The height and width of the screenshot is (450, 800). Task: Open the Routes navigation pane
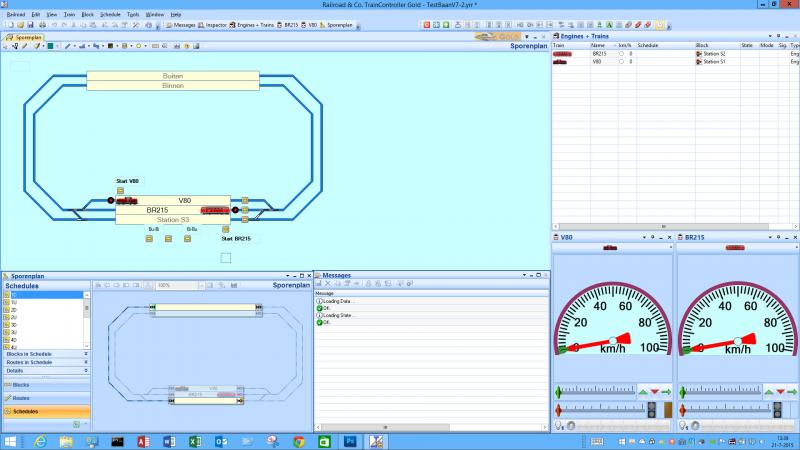tap(46, 398)
